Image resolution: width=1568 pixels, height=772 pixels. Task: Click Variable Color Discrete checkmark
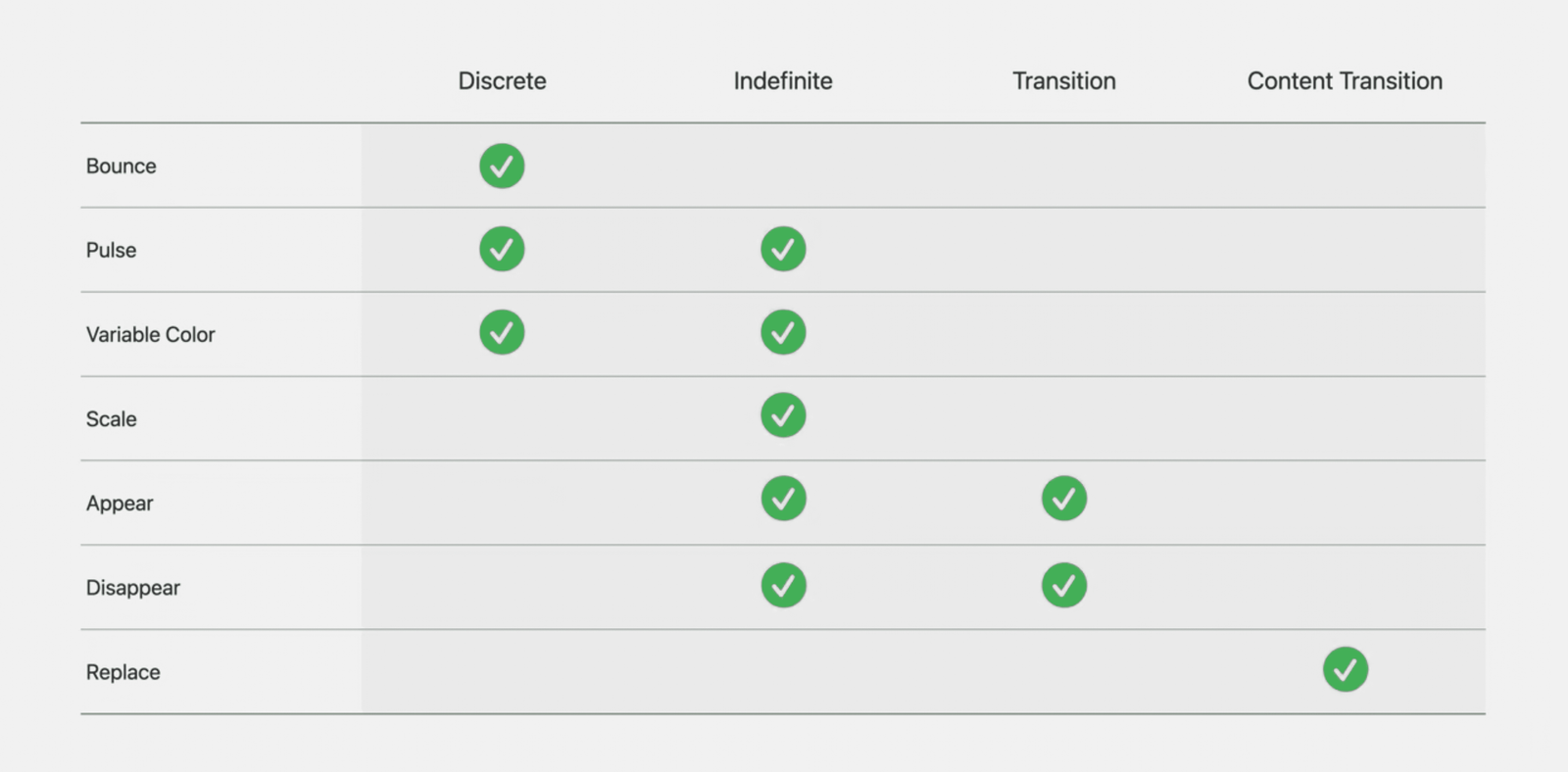[x=502, y=332]
